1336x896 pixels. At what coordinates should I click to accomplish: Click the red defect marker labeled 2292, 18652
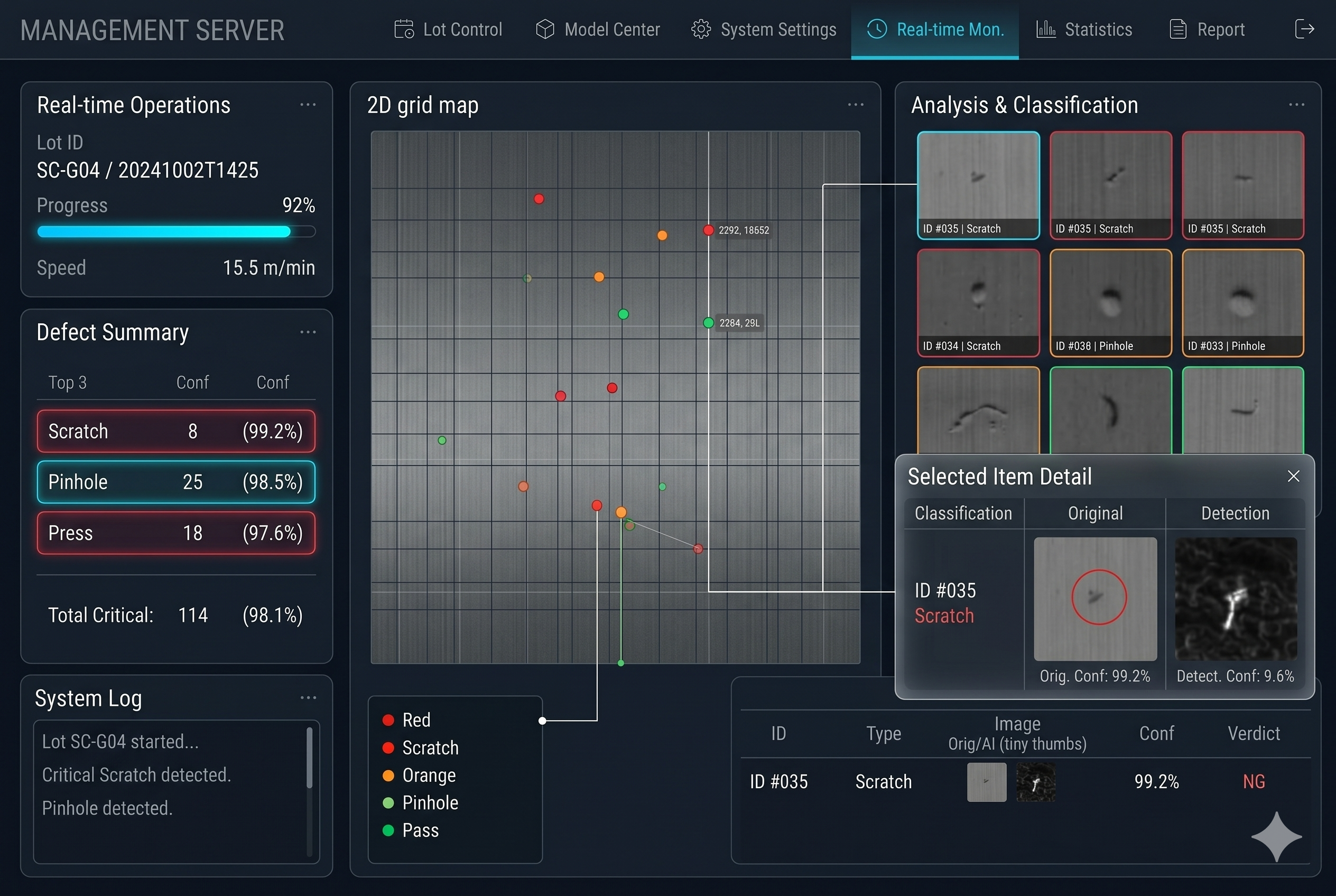pos(708,230)
